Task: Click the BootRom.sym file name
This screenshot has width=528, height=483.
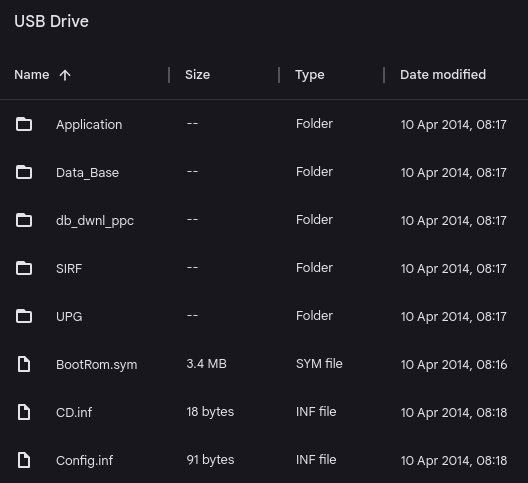Action: click(97, 364)
